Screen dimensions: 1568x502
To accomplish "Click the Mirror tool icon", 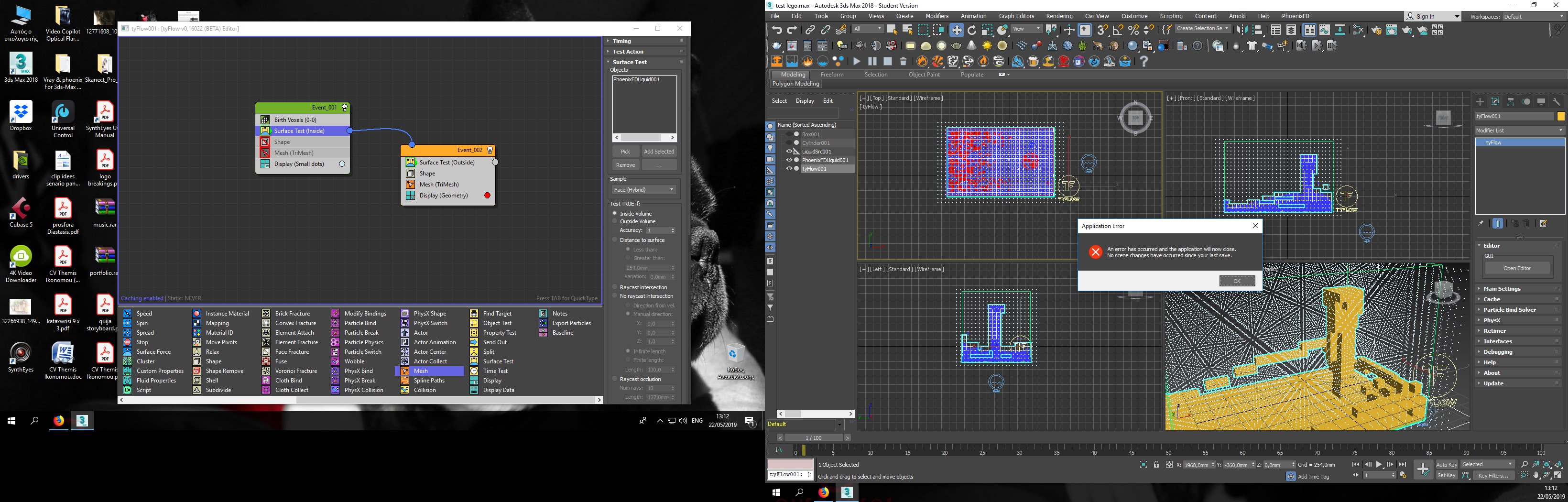I will click(1242, 30).
